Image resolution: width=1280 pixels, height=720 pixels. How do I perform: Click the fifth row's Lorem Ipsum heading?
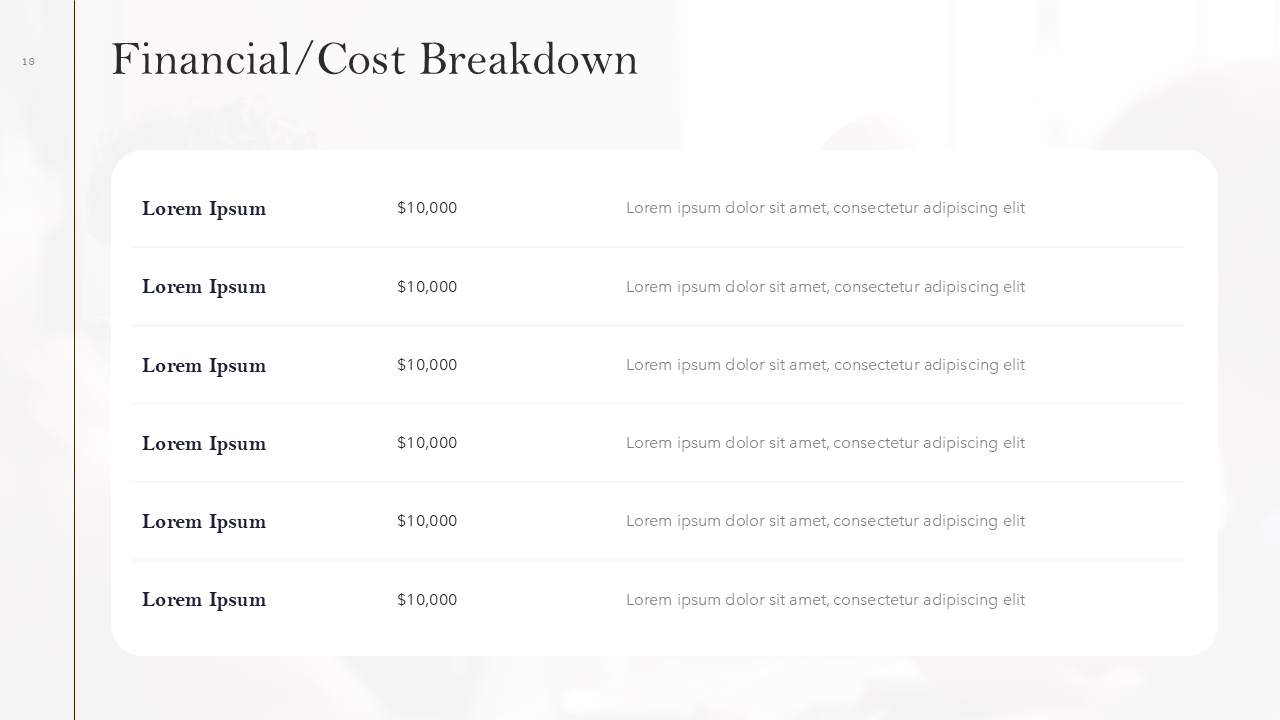(204, 521)
